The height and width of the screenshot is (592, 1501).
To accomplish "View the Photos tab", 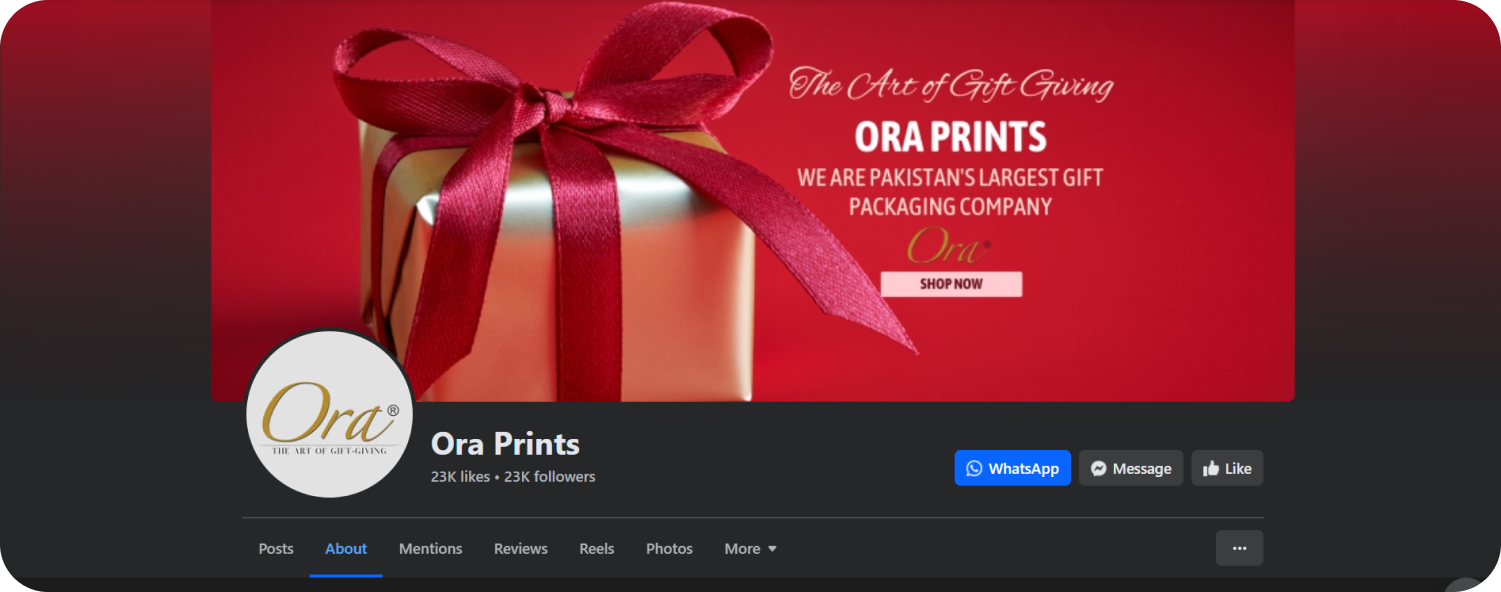I will click(x=669, y=548).
